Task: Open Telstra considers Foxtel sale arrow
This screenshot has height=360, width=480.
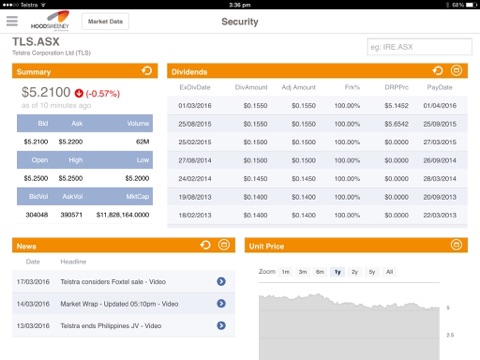Action: [x=221, y=281]
